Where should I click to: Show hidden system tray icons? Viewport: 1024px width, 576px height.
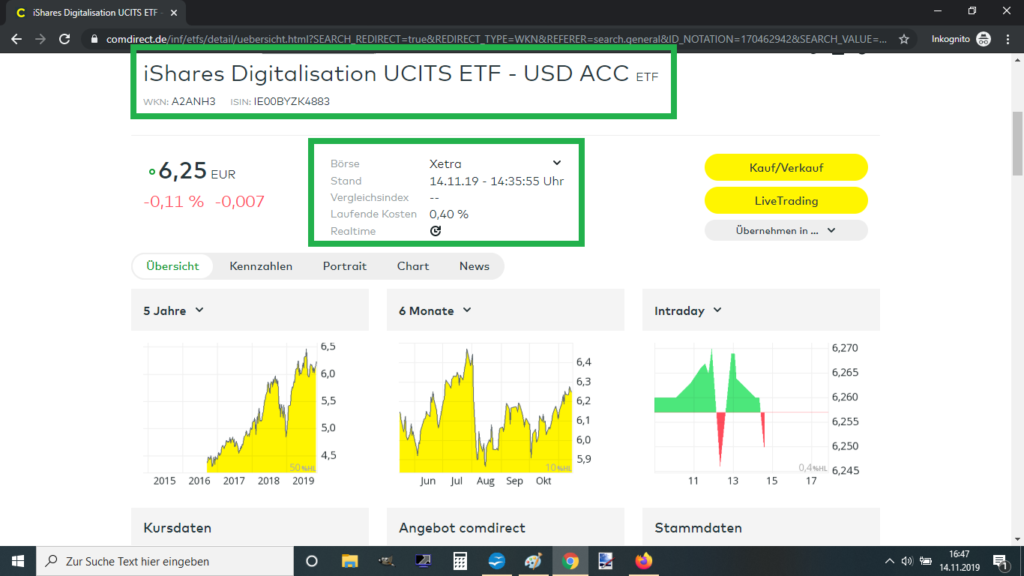(x=889, y=561)
